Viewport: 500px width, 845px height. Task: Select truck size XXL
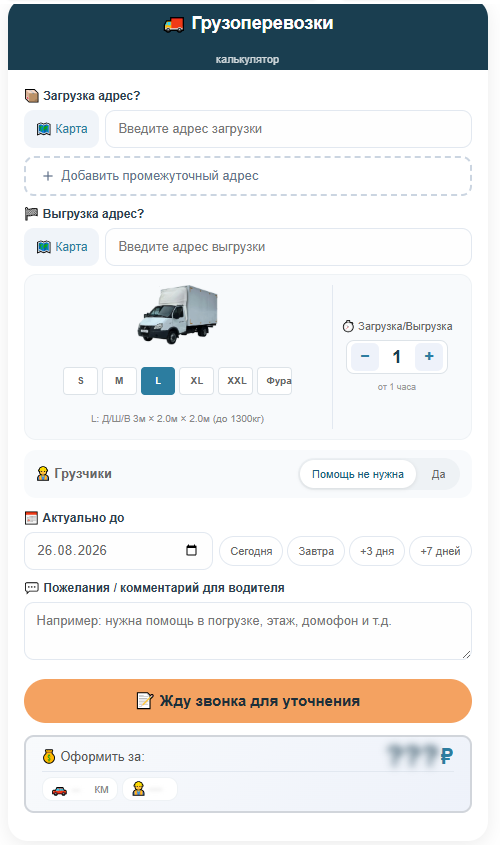235,380
